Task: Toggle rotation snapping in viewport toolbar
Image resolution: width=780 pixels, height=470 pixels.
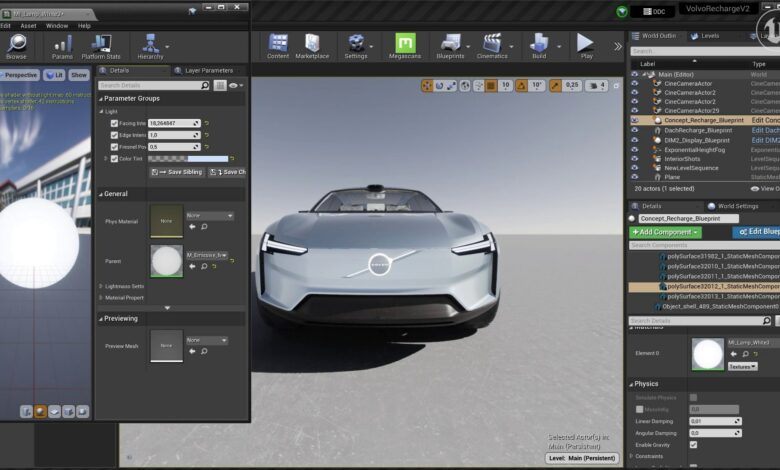Action: tap(521, 86)
